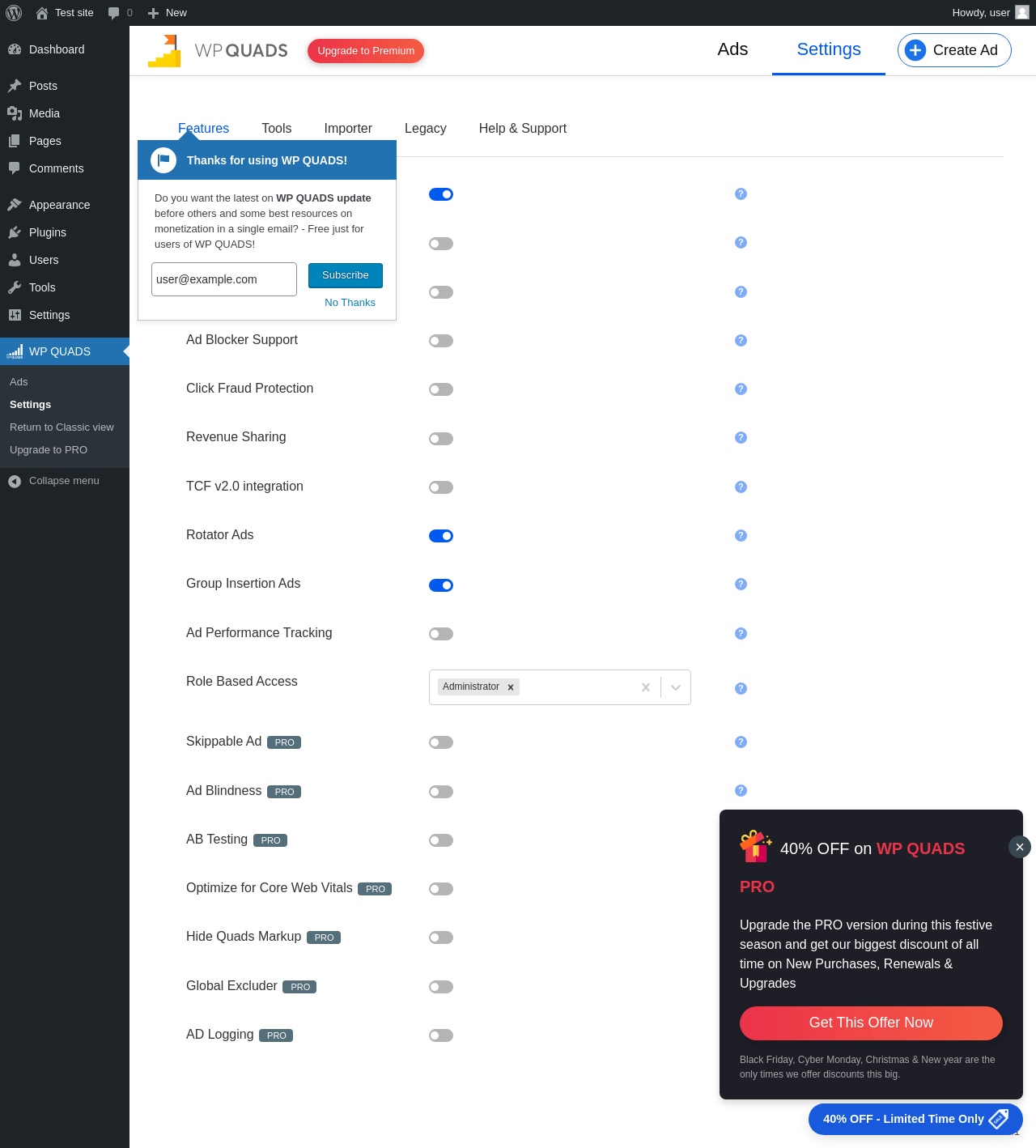
Task: Enable Ad Performance Tracking toggle
Action: pyautogui.click(x=441, y=634)
